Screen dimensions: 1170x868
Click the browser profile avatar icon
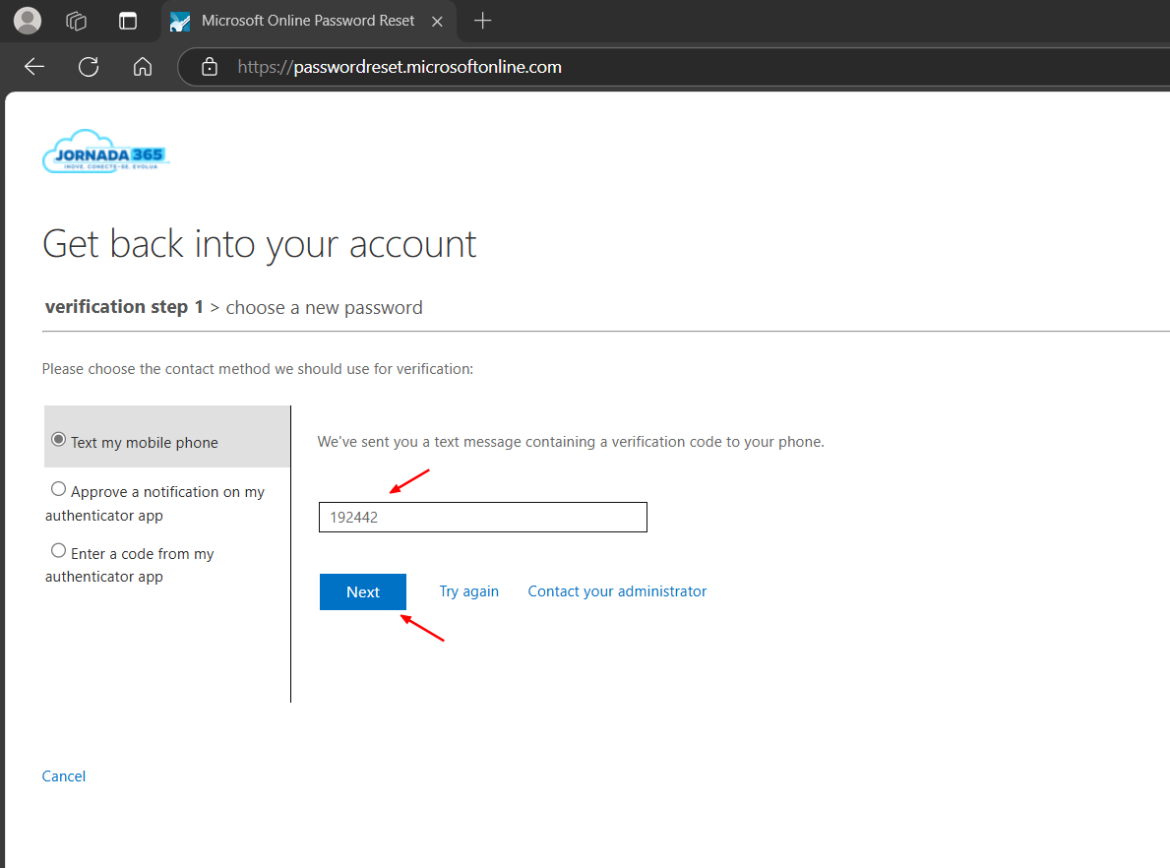(27, 20)
